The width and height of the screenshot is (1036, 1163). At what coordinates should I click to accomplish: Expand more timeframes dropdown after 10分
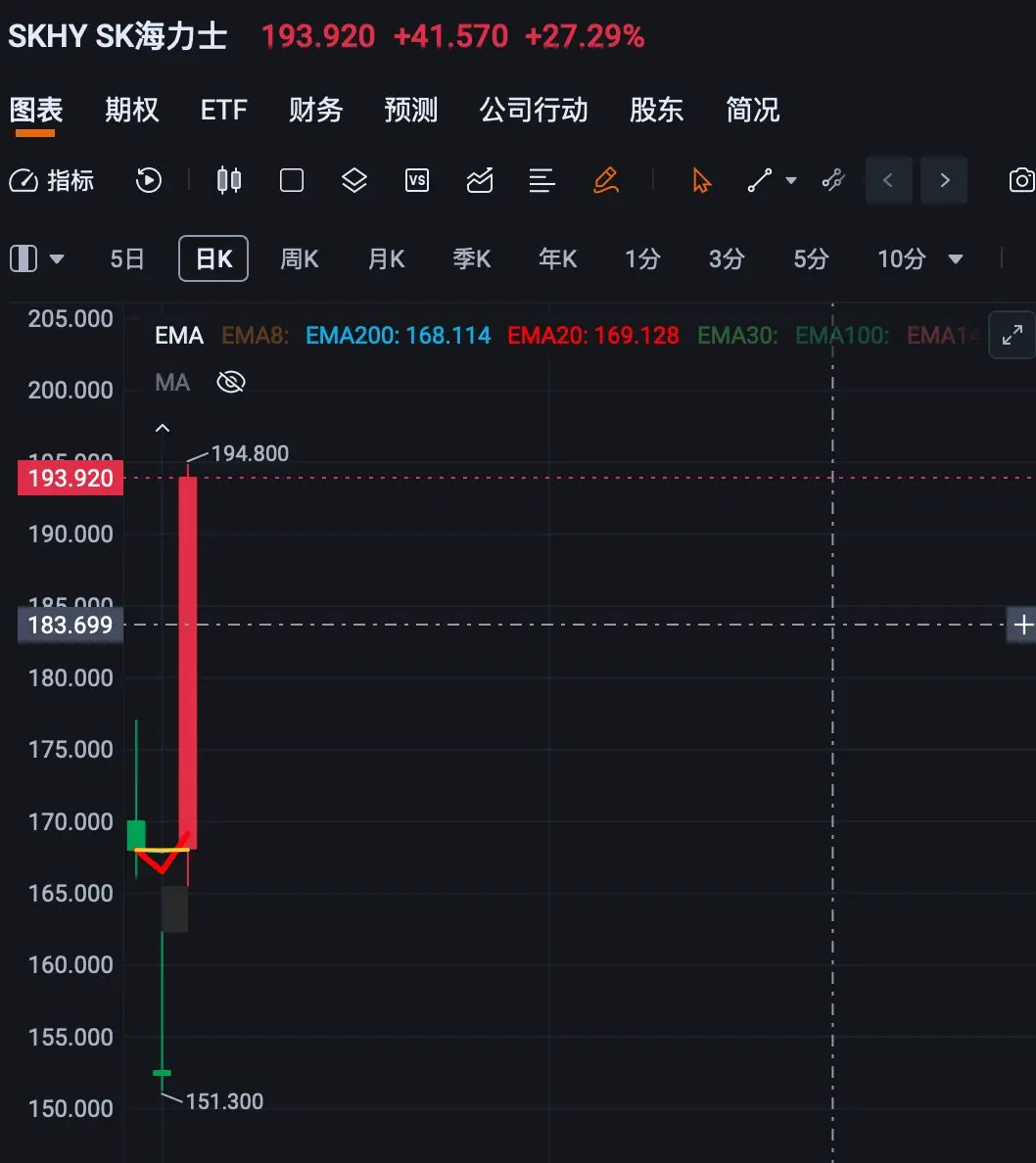tap(956, 259)
